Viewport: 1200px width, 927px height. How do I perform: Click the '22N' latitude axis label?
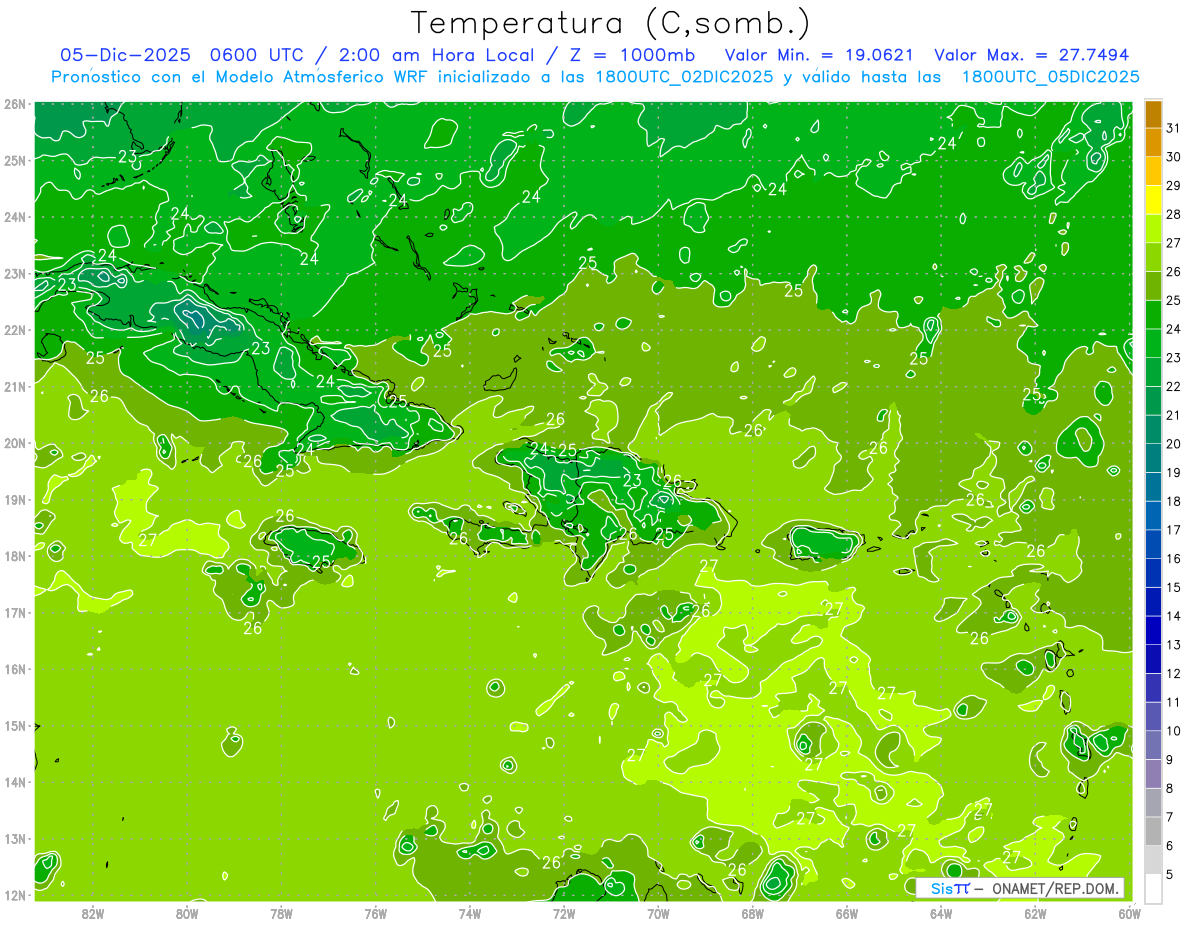[x=15, y=330]
